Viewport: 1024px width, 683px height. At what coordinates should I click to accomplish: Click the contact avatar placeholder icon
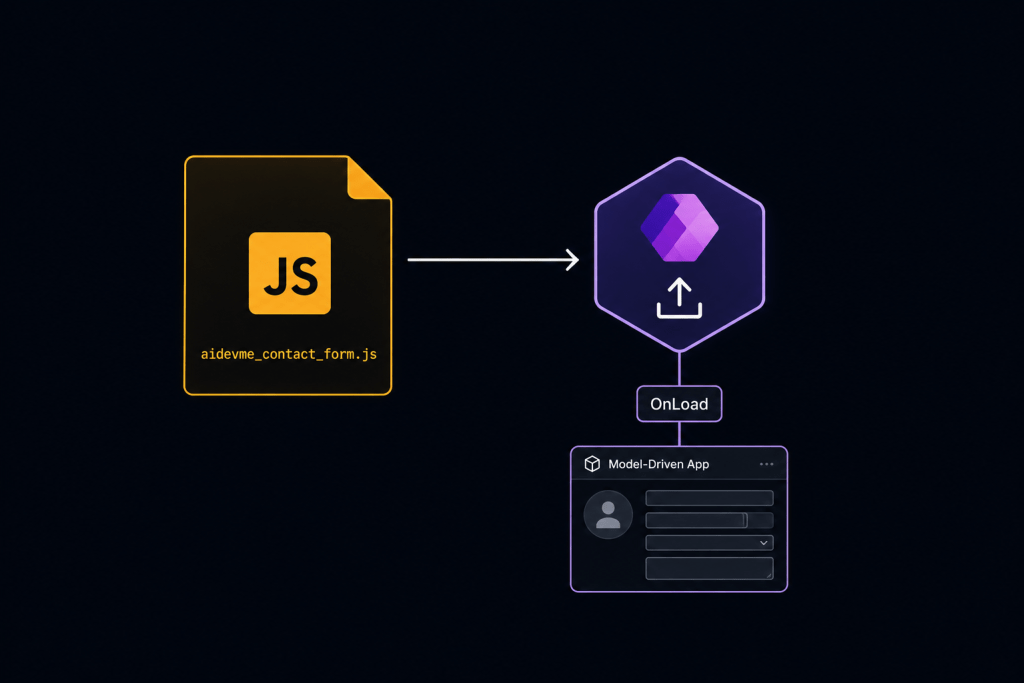click(608, 515)
